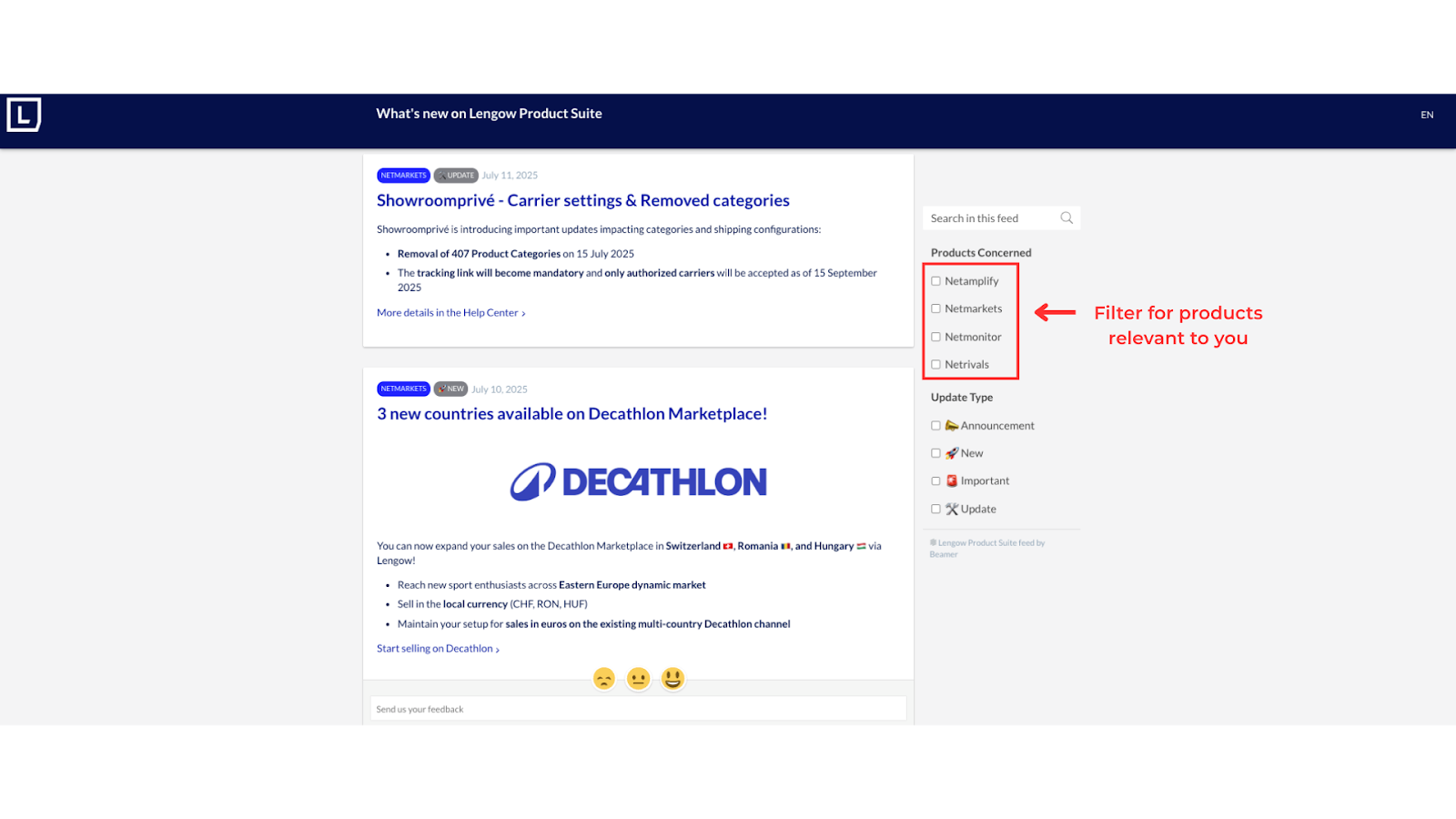Click the NETMARKETS tag on Showroomprivé post
Screen dimensions: 1456x819
403,176
